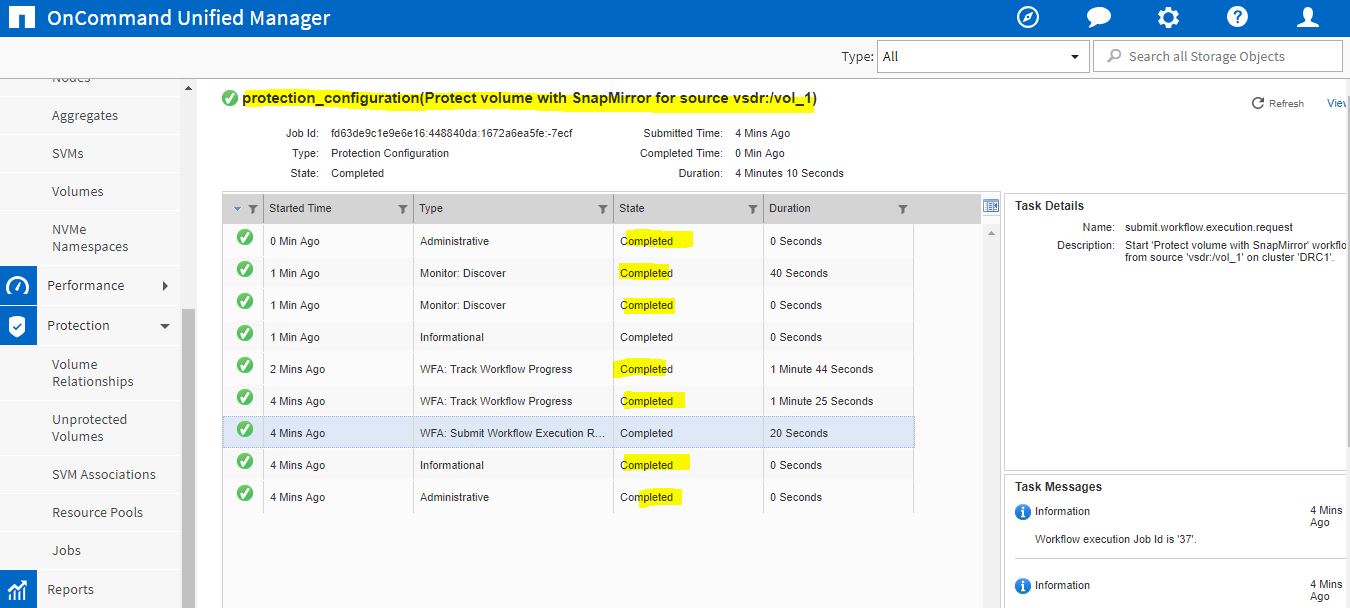The image size is (1350, 608).
Task: Open the chat/feedback bubble icon
Action: click(x=1097, y=16)
